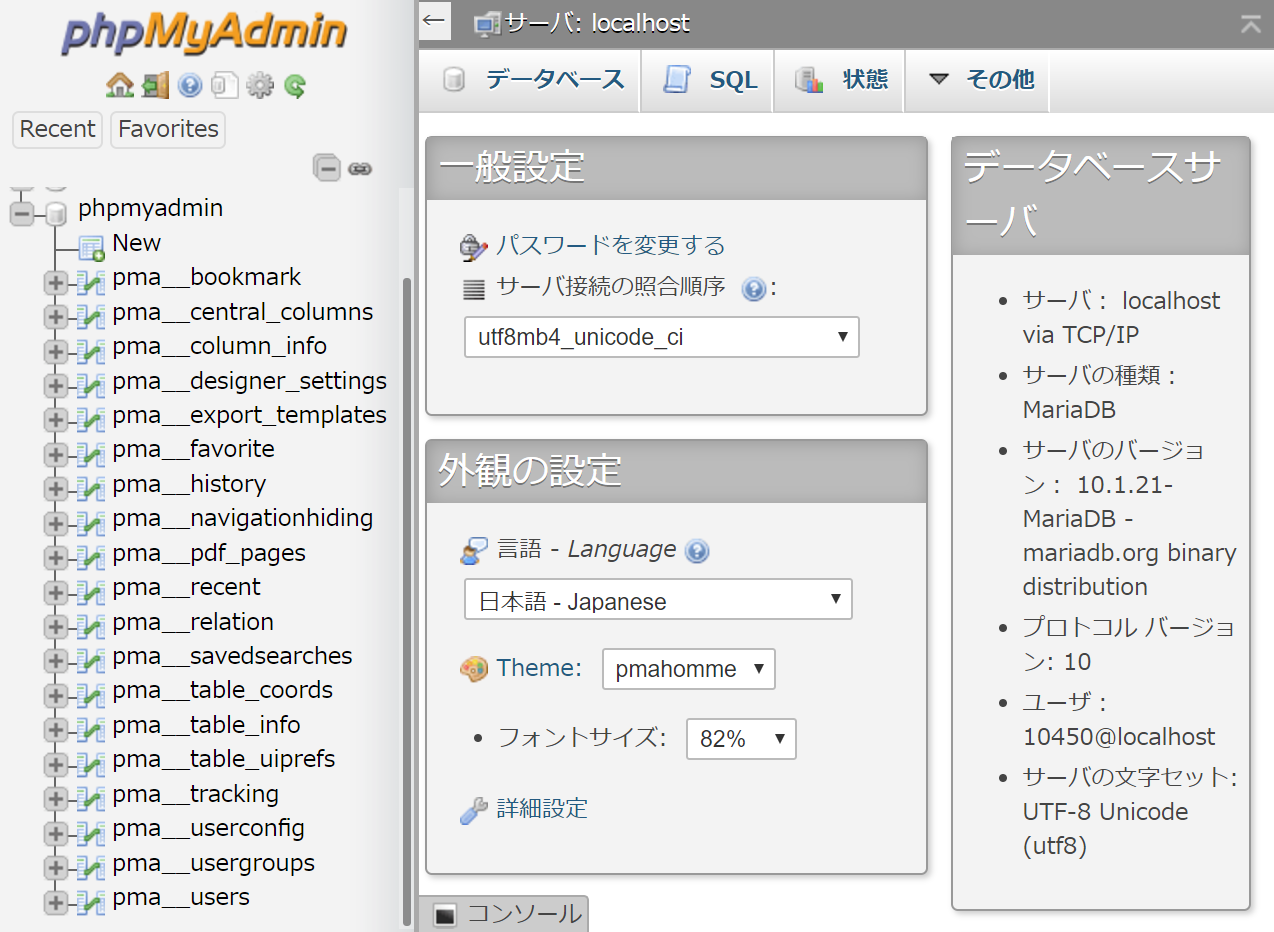Click the pma__recent table icon
The image size is (1274, 932).
[92, 591]
